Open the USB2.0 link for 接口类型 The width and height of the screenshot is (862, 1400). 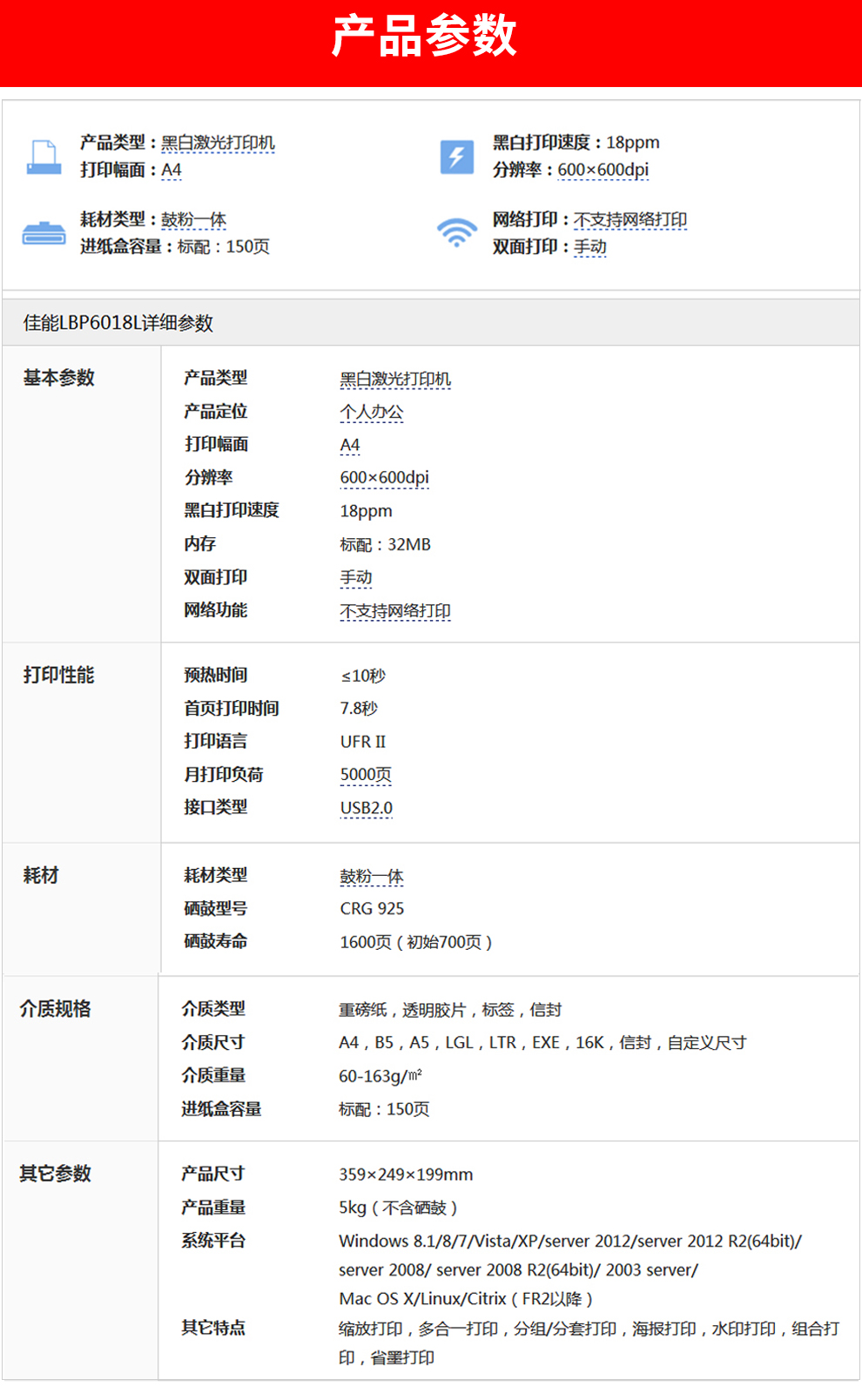click(367, 808)
